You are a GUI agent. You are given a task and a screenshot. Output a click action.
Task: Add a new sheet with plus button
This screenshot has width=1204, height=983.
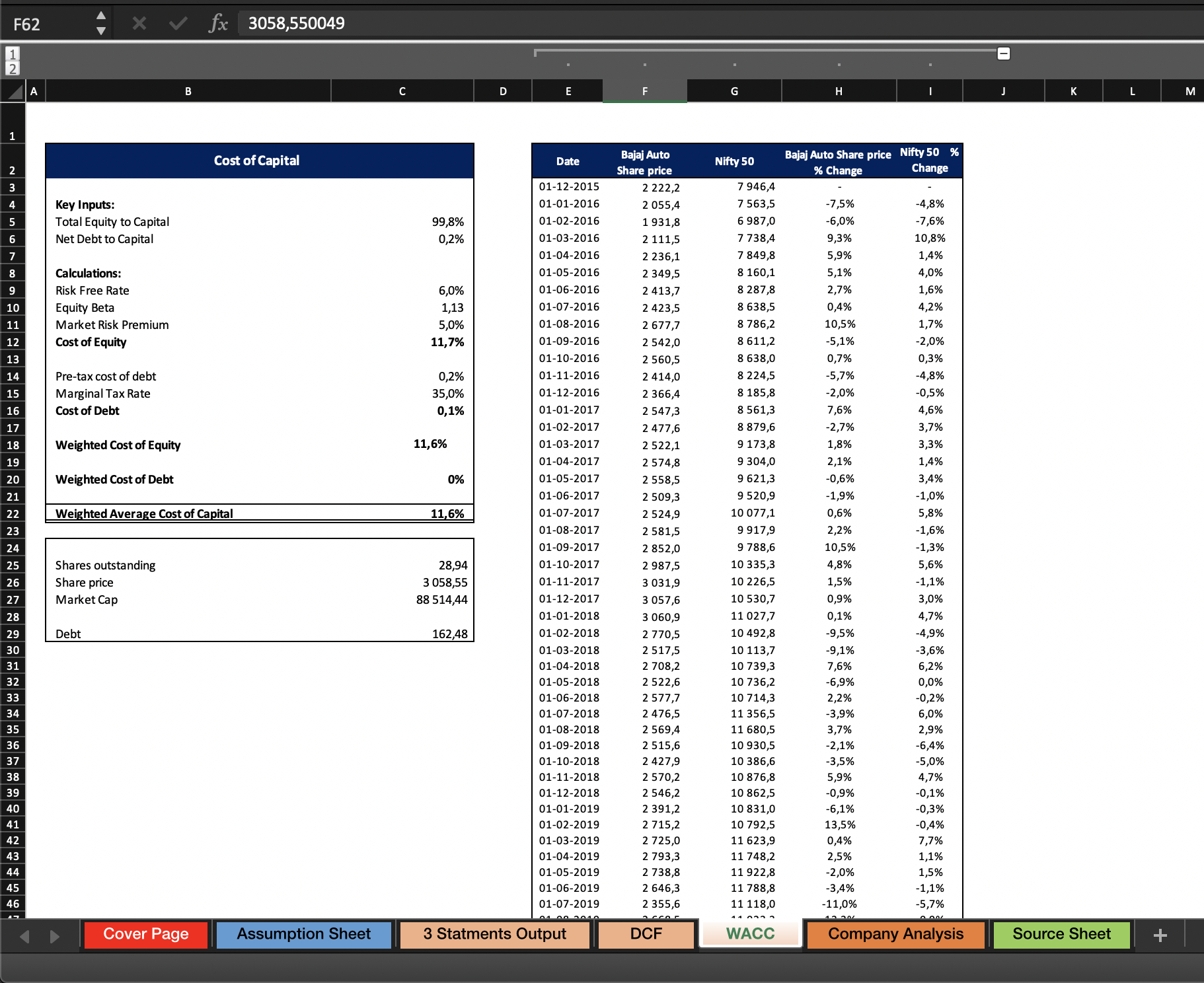tap(1160, 935)
